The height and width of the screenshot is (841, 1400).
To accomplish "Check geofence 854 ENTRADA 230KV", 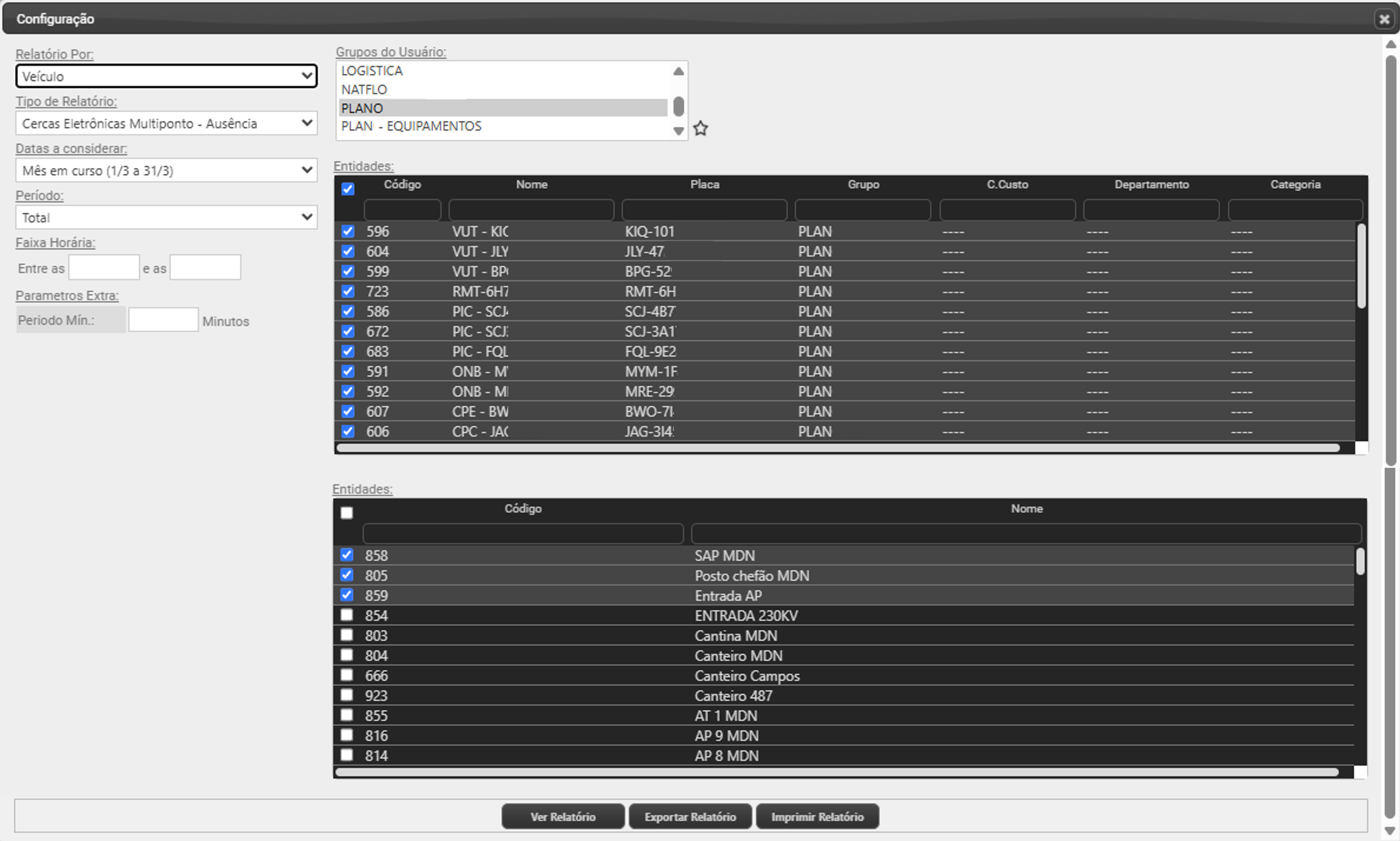I will (347, 615).
